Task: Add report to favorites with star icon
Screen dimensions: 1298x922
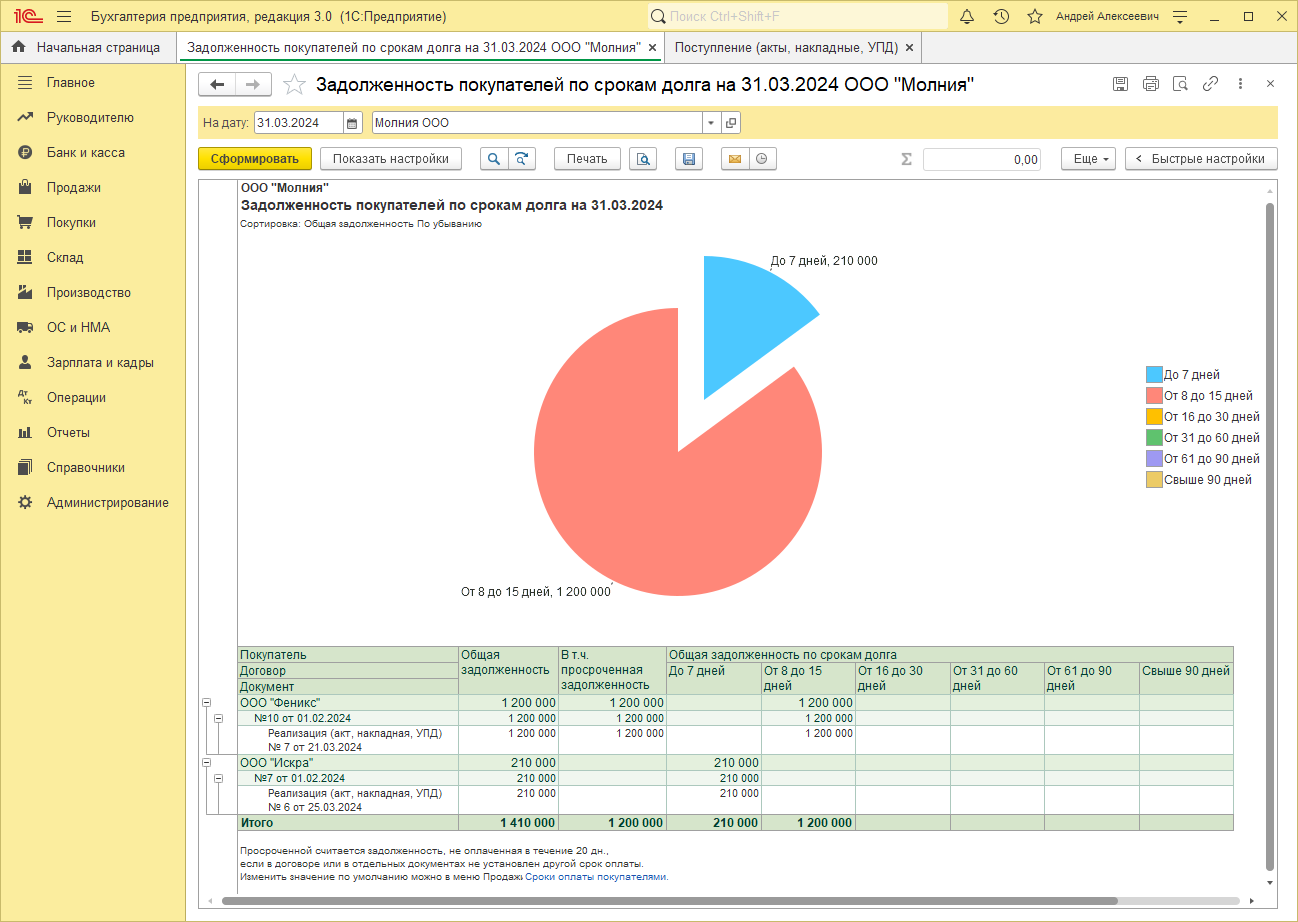Action: 294,85
